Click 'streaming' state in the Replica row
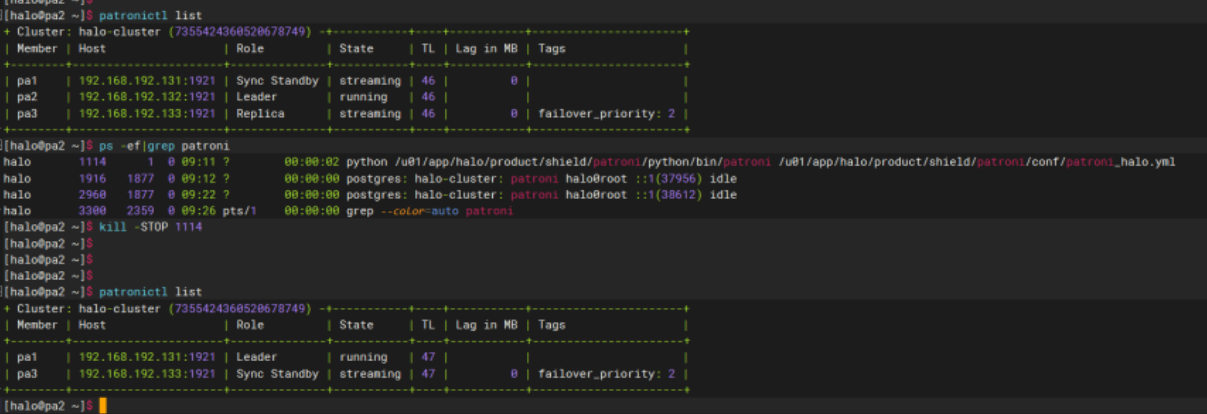This screenshot has width=1207, height=414. click(370, 113)
